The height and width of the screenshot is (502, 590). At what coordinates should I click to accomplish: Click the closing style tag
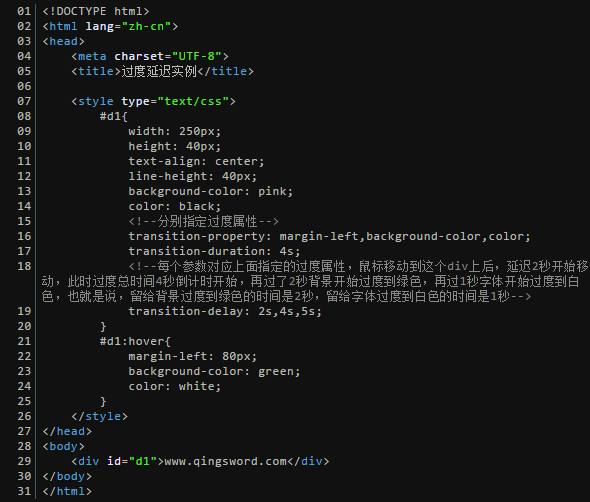point(99,417)
